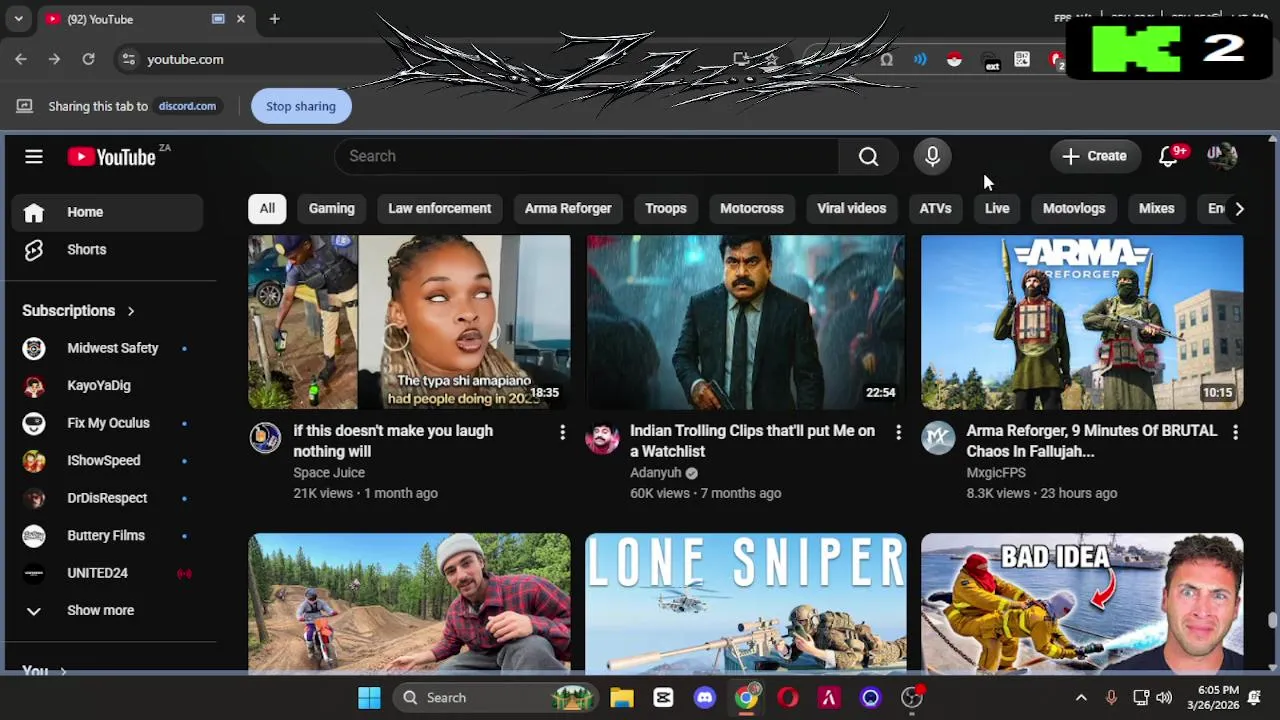Viewport: 1280px width, 720px height.
Task: Select the Troops chip
Action: [666, 208]
